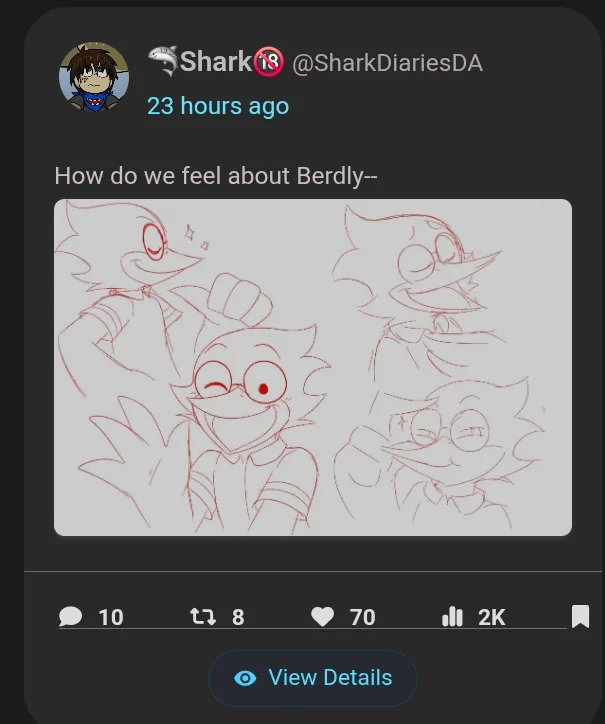This screenshot has width=605, height=724.
Task: Click the red 18+ badge icon
Action: coord(269,62)
